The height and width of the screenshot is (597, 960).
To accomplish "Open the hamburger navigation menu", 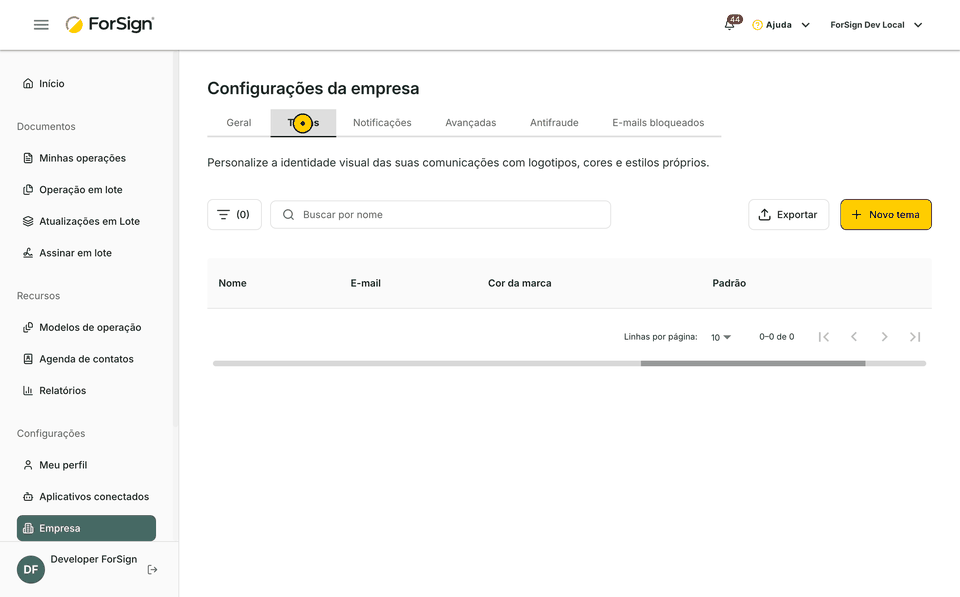I will (x=41, y=25).
